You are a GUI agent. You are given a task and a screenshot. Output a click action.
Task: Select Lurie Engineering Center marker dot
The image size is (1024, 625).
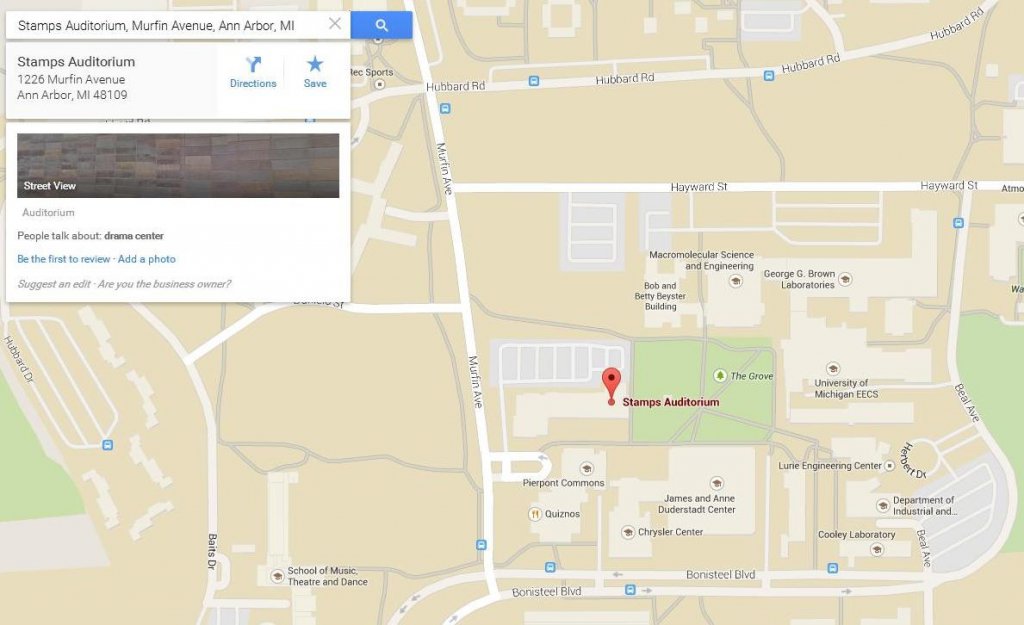click(889, 466)
